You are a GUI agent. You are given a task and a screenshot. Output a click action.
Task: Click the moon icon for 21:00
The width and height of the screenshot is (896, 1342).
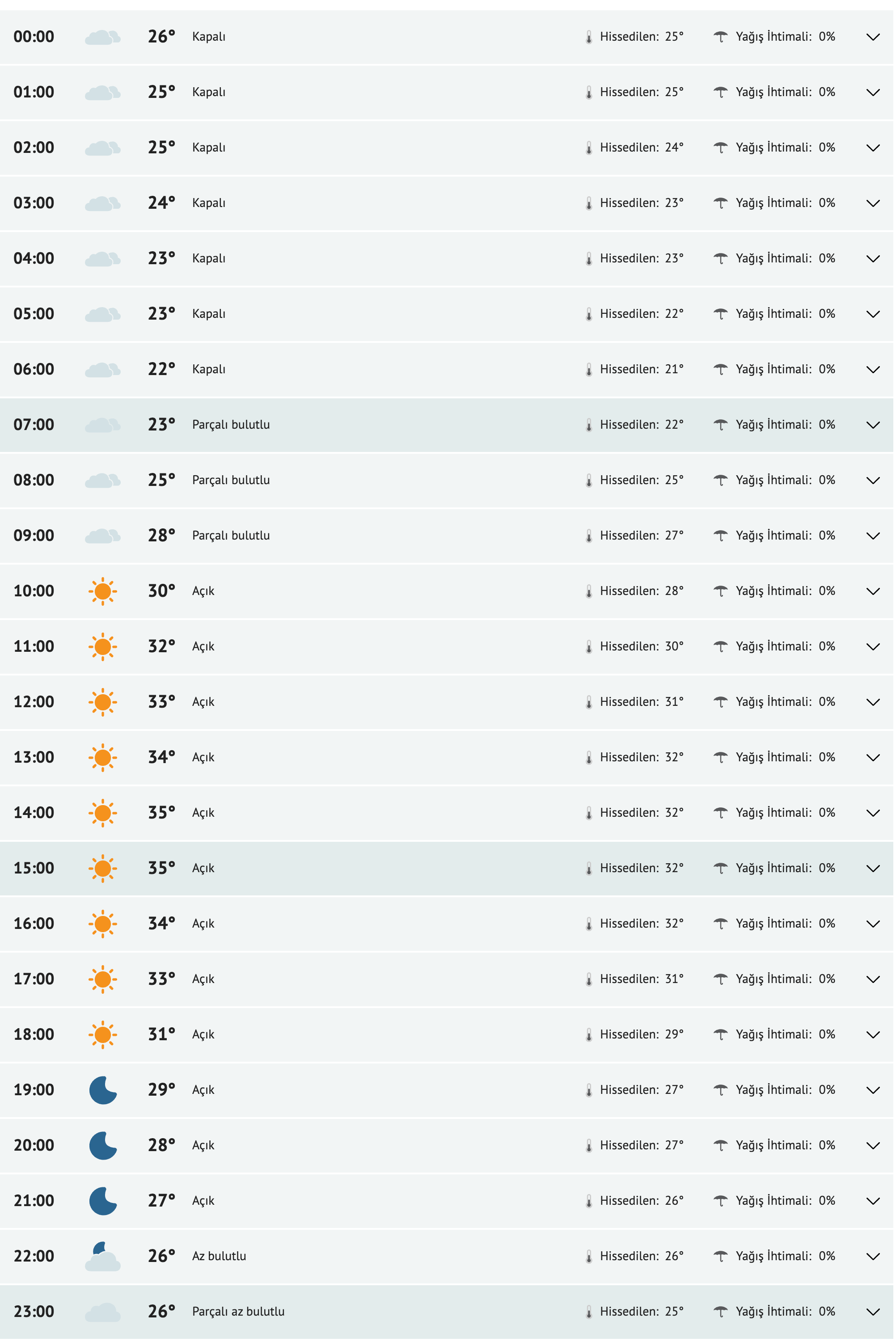click(103, 1200)
